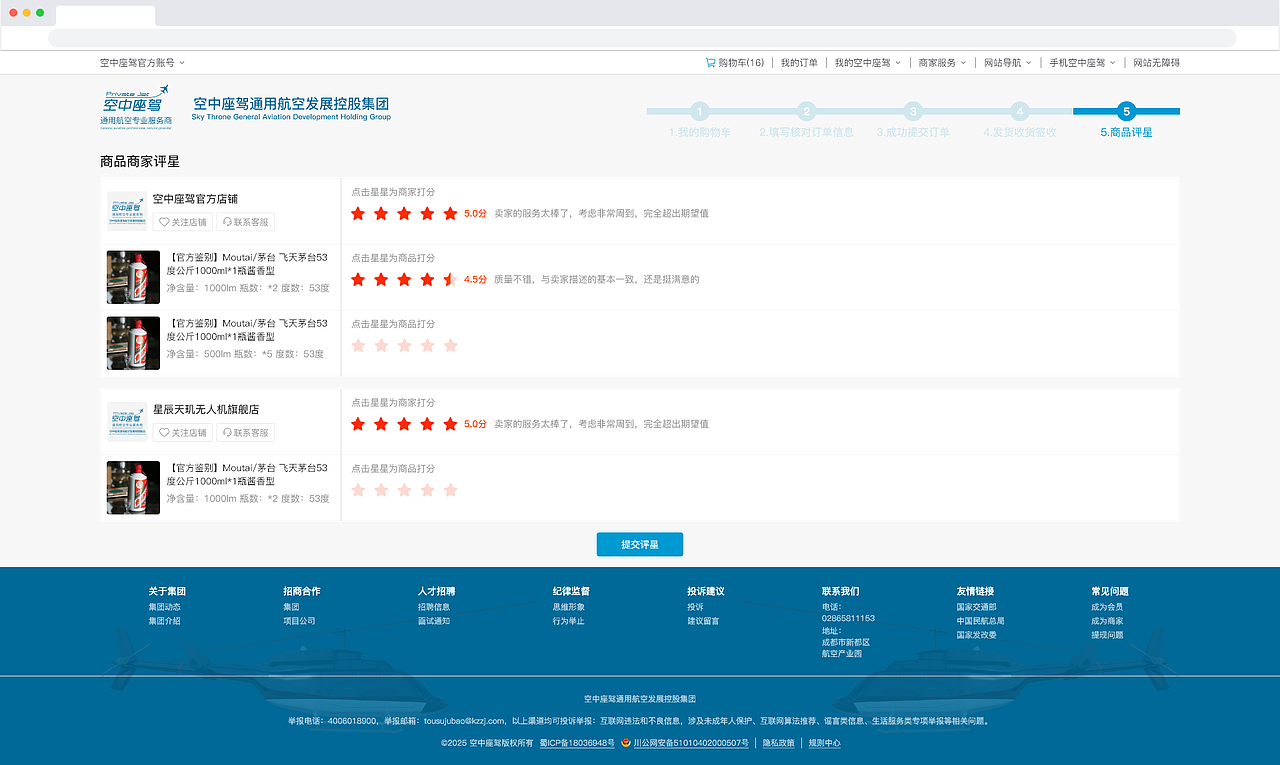The height and width of the screenshot is (765, 1280).
Task: Click the fifth star for 星辰天玑无人机旗舰店 merchant rating
Action: (x=450, y=424)
